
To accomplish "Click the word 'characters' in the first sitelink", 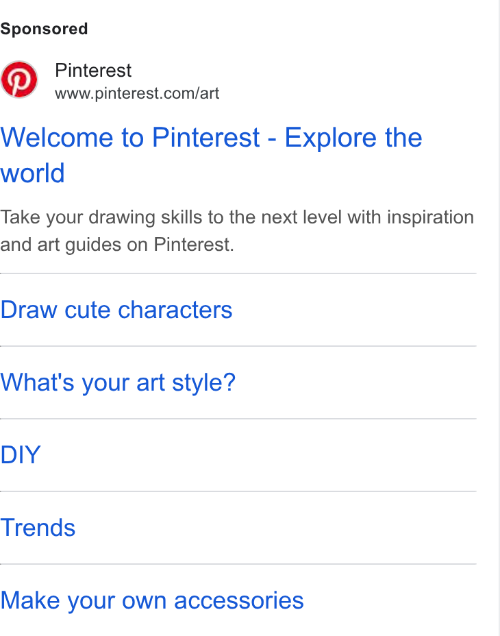I will click(x=175, y=310).
